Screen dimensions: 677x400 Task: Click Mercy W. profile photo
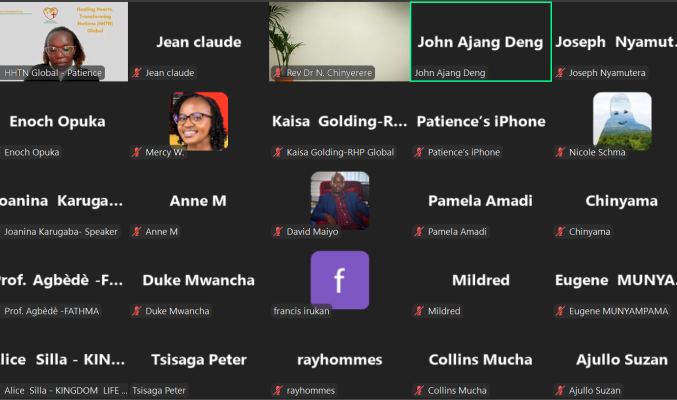[x=199, y=121]
